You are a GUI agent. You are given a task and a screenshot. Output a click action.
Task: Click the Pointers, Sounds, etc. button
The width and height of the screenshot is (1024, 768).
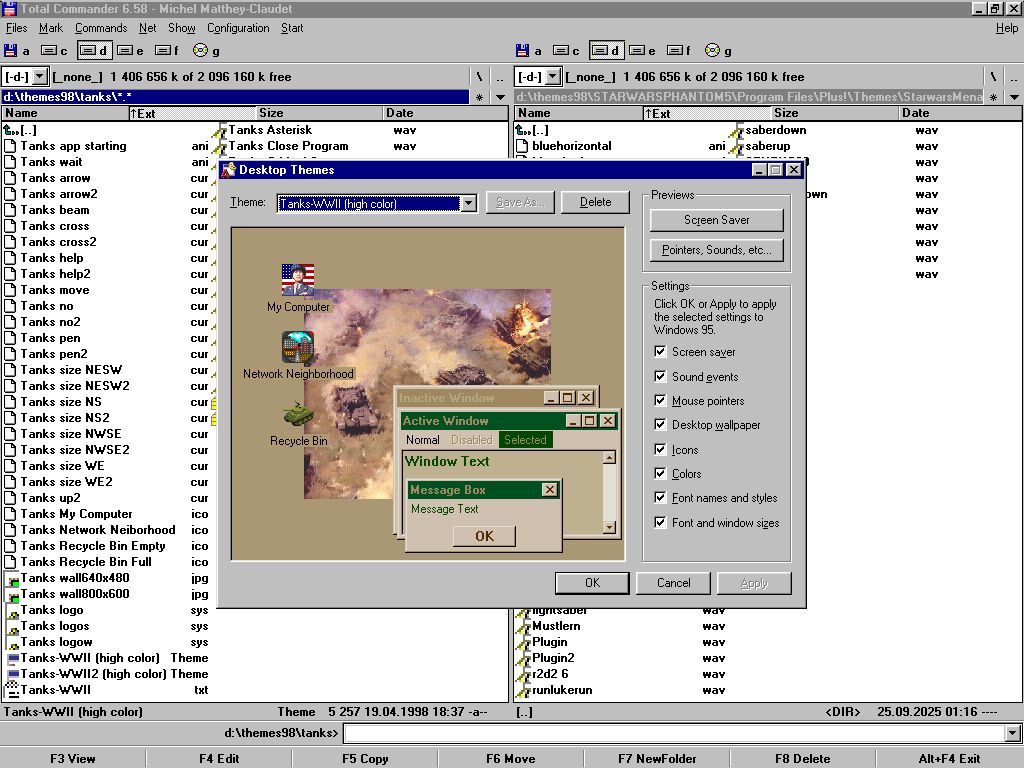point(716,250)
